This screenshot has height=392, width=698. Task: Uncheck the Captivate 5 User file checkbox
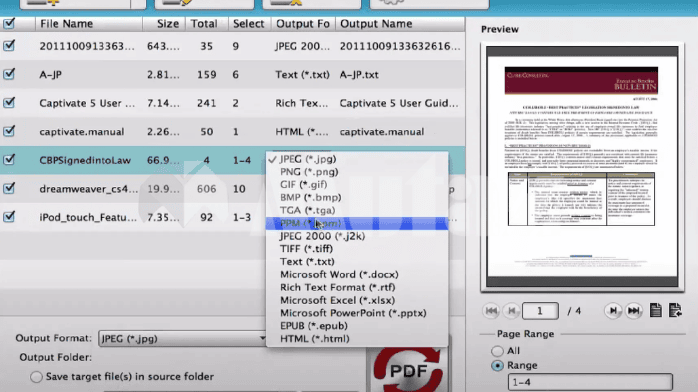[x=8, y=102]
